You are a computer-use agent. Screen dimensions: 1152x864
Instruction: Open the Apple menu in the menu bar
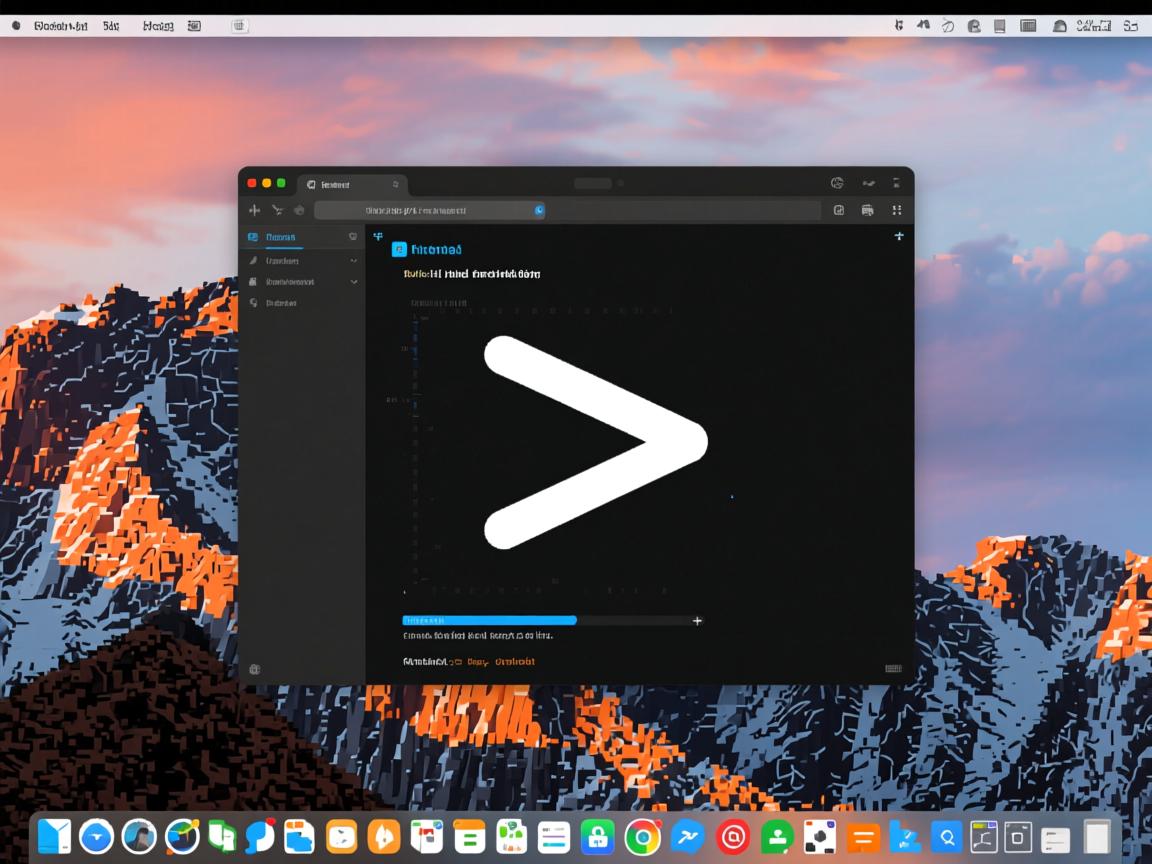click(x=15, y=26)
